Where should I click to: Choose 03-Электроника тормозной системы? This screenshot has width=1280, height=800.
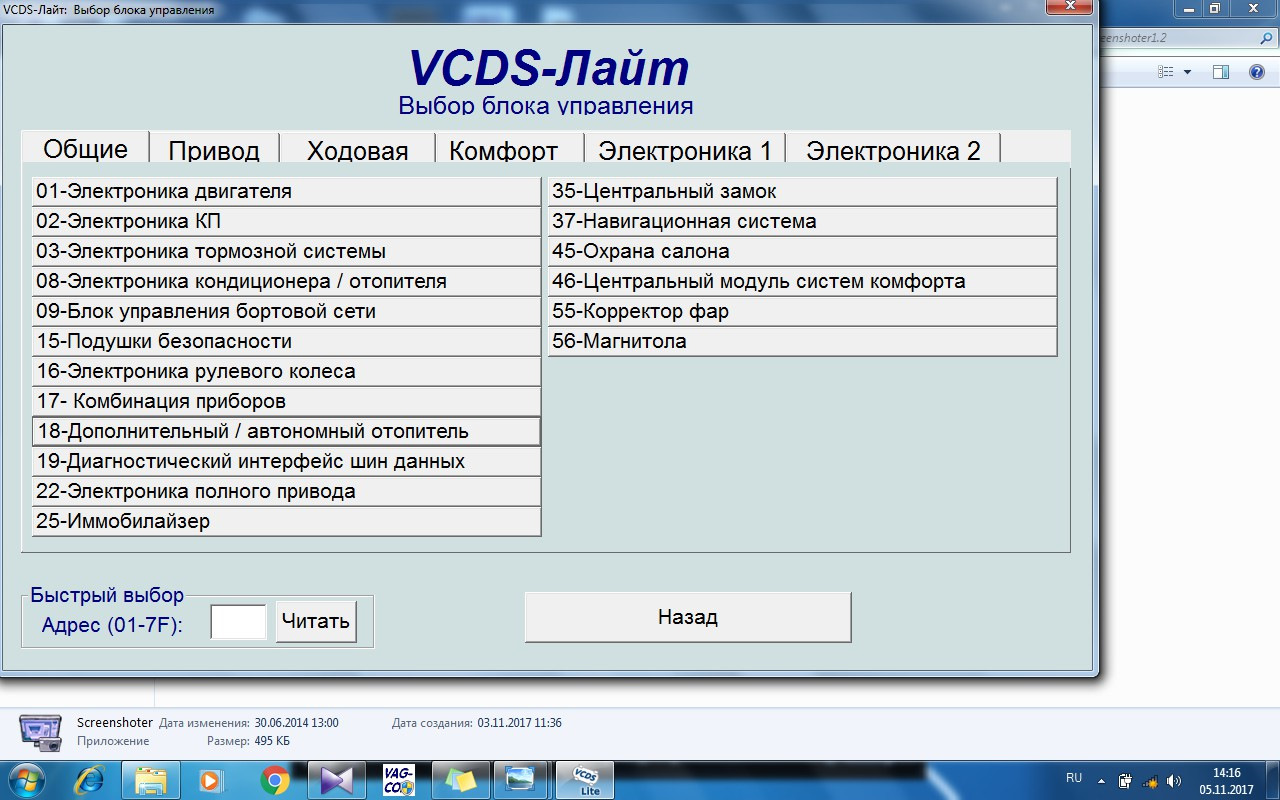pyautogui.click(x=286, y=251)
